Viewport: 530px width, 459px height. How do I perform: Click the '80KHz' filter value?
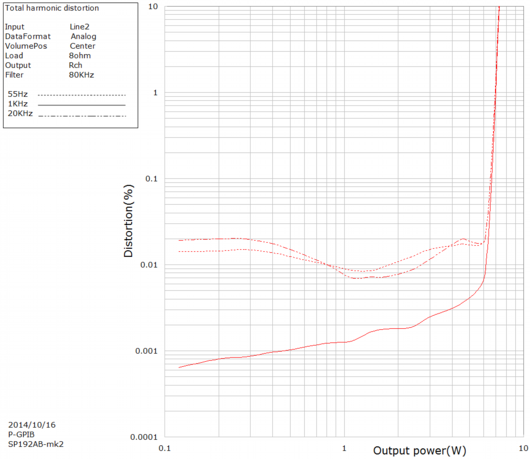[x=81, y=75]
